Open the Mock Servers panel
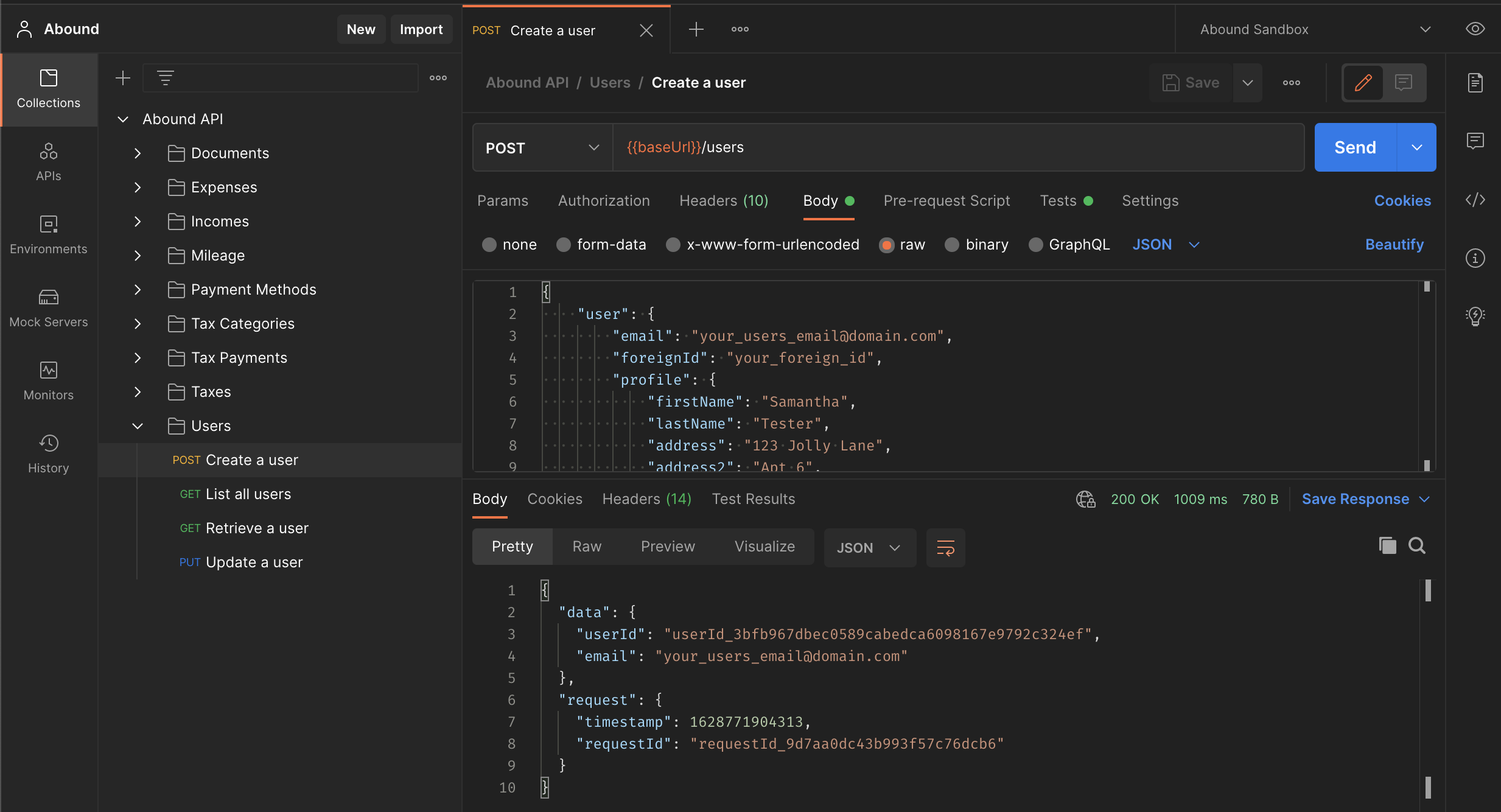Screen dimensions: 1501x812 49,309
